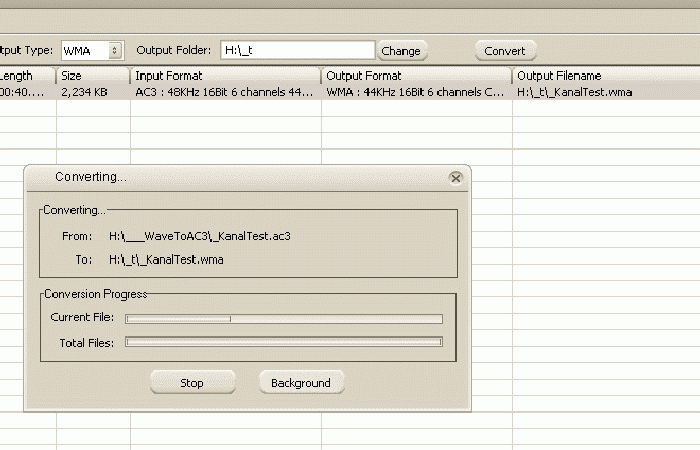The width and height of the screenshot is (700, 450).
Task: Close the Converting dialog
Action: click(456, 178)
